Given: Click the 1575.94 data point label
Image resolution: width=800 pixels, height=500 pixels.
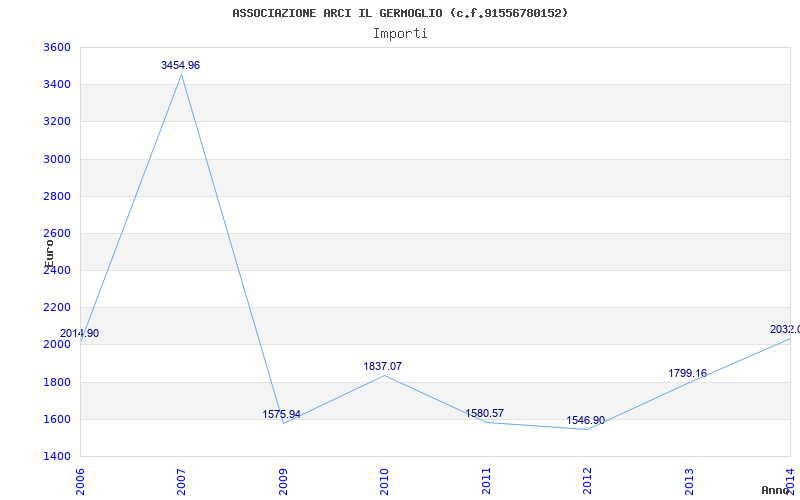Looking at the screenshot, I should (x=282, y=414).
